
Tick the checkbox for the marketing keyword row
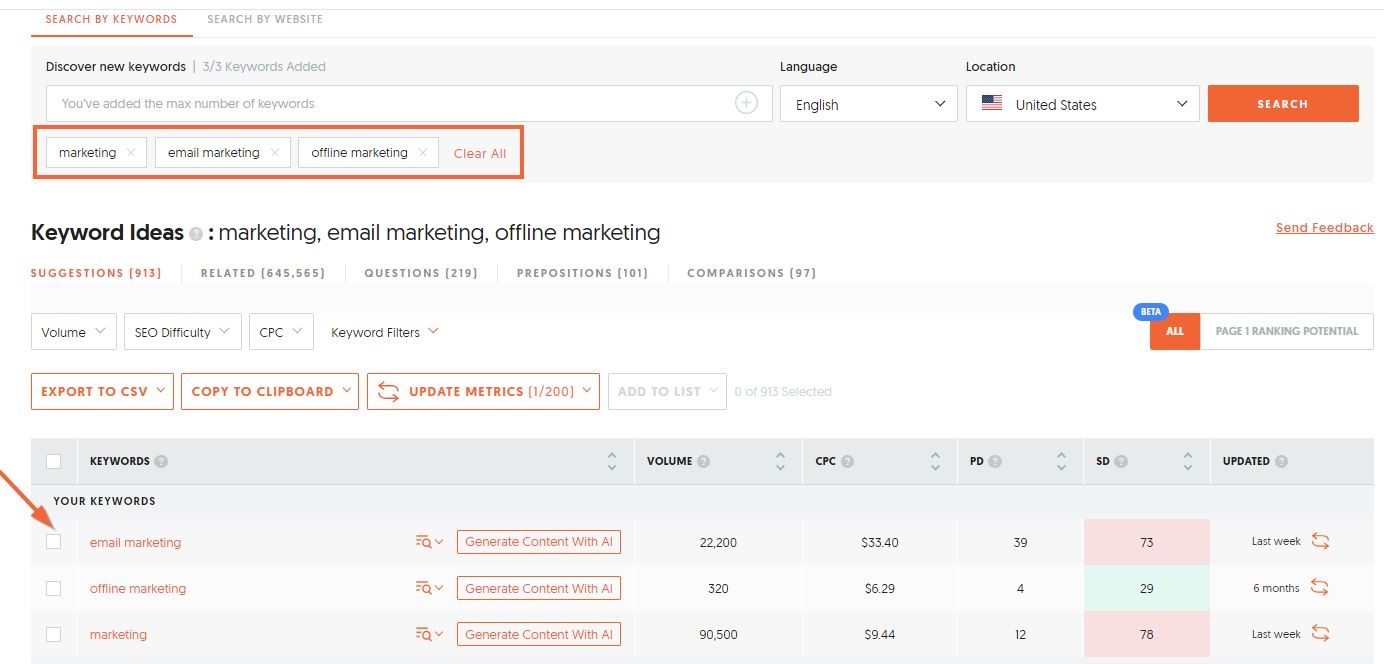click(x=54, y=634)
